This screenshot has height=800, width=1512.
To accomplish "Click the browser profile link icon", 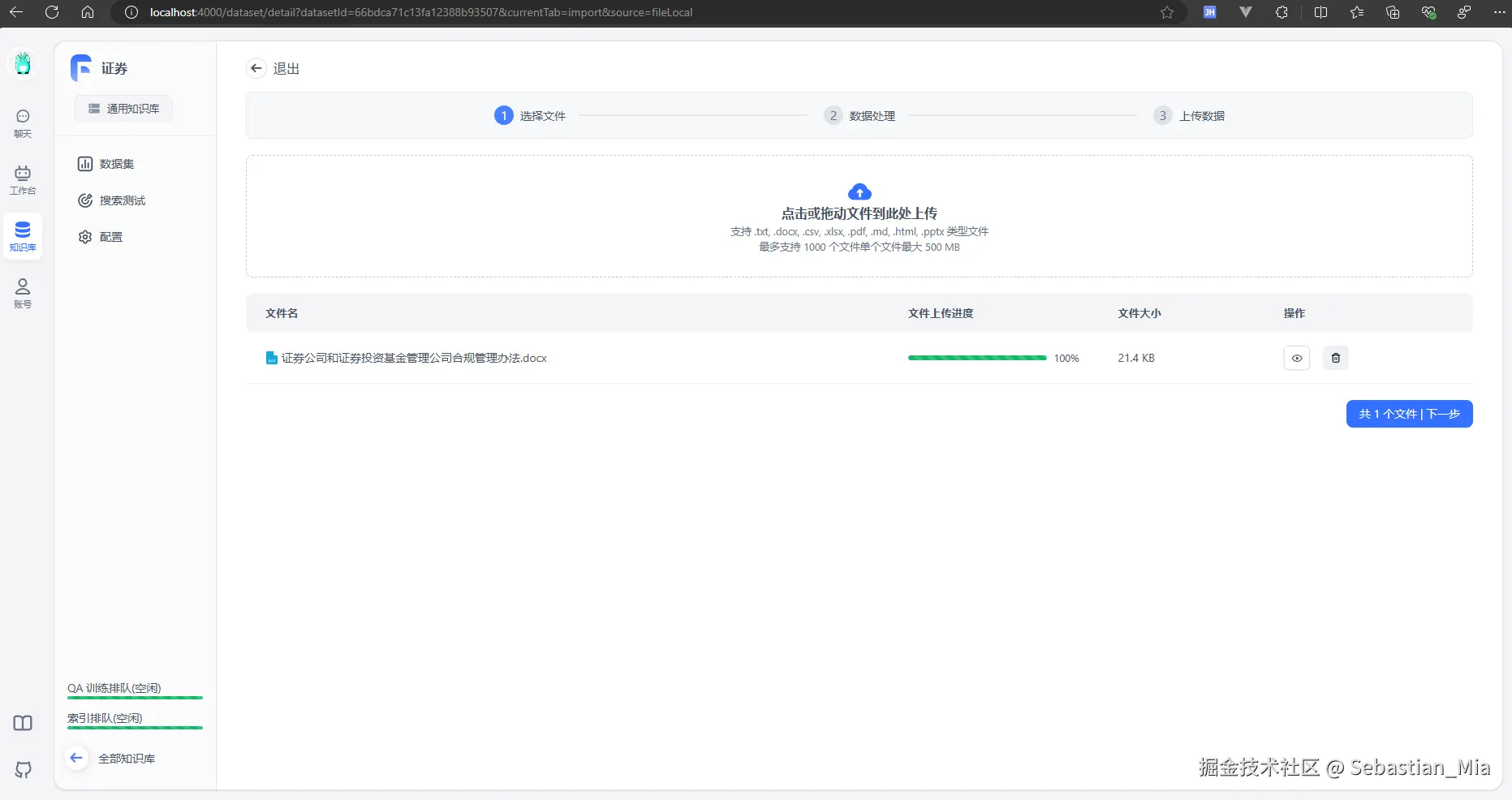I will coord(1464,12).
